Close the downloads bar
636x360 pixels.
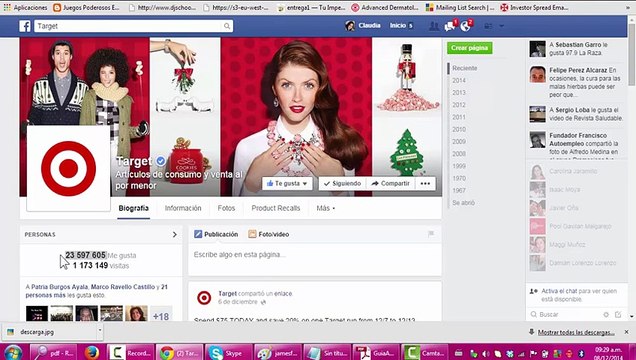[x=626, y=332]
